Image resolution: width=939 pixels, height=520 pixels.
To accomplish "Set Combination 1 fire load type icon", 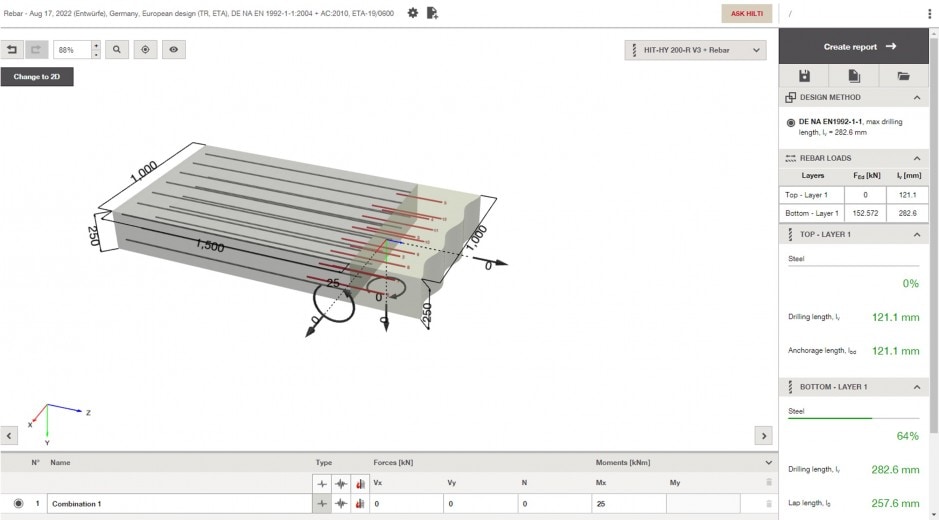I will 360,504.
